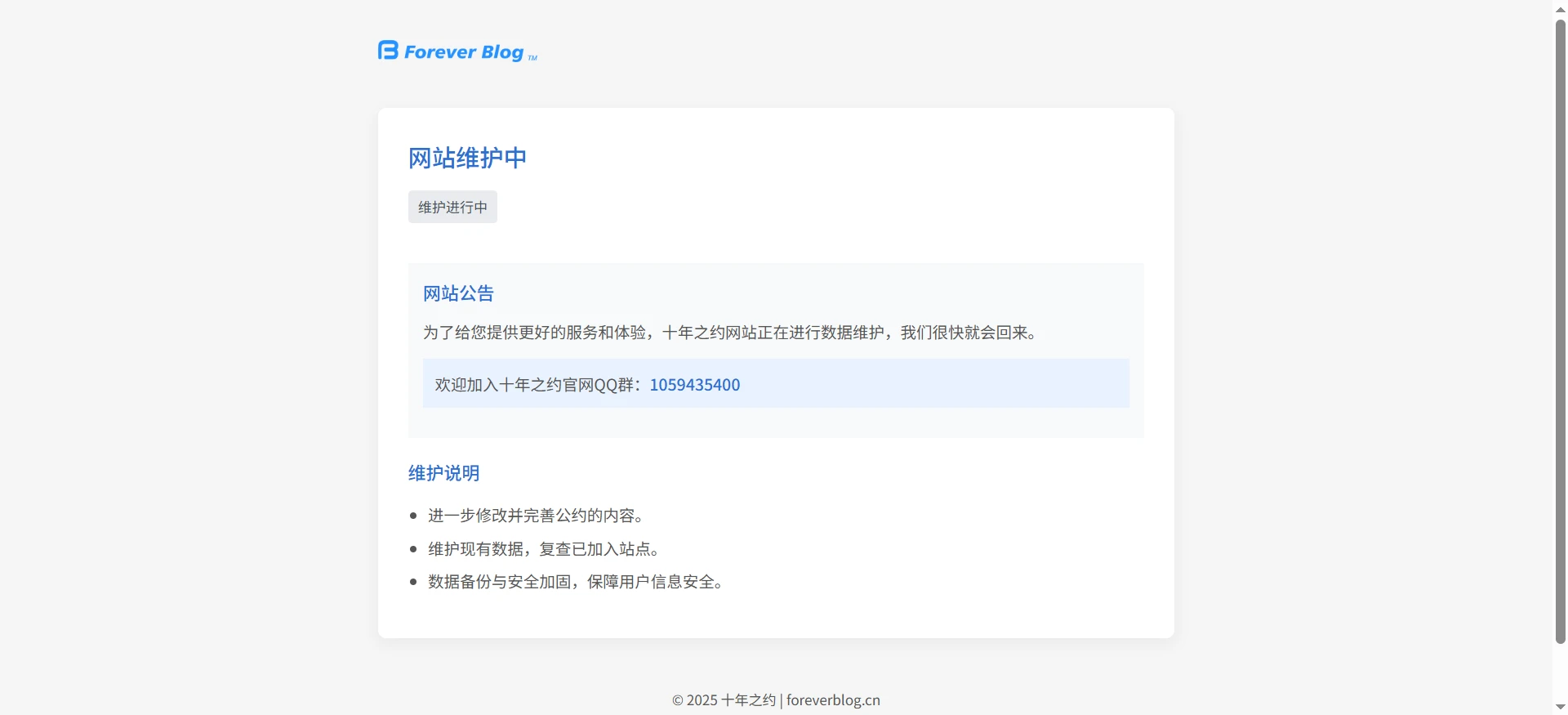Click the small TM mark beside the logo

click(532, 58)
